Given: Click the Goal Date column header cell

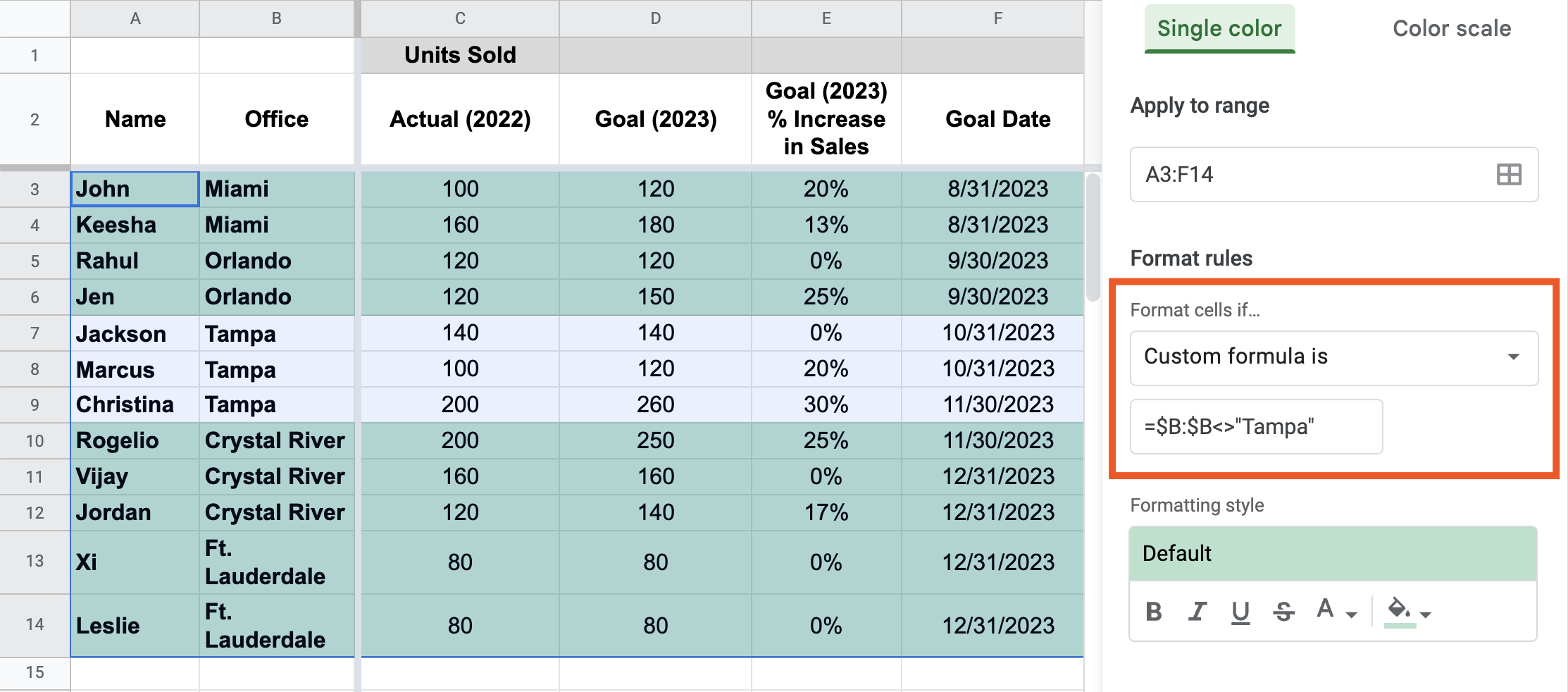Looking at the screenshot, I should [x=997, y=119].
